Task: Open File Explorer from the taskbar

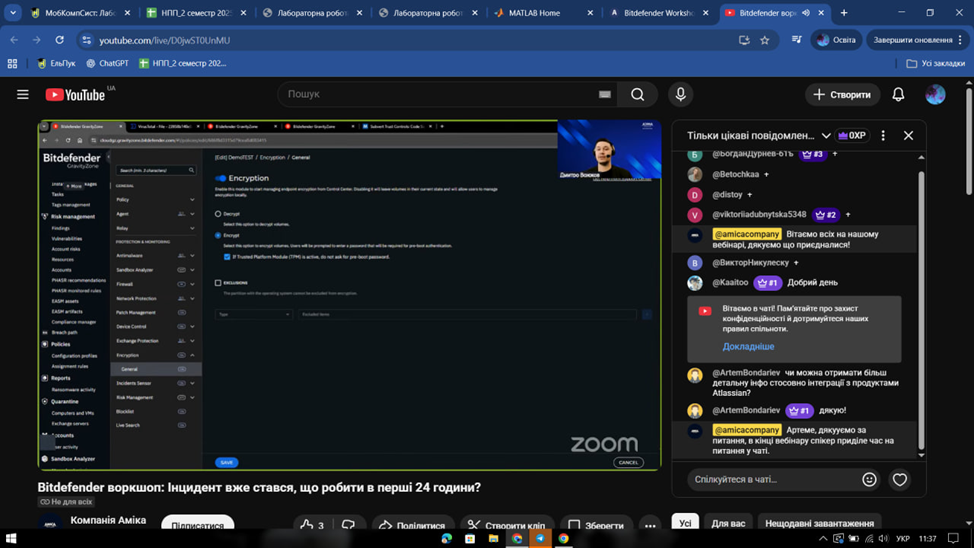Action: click(x=493, y=538)
